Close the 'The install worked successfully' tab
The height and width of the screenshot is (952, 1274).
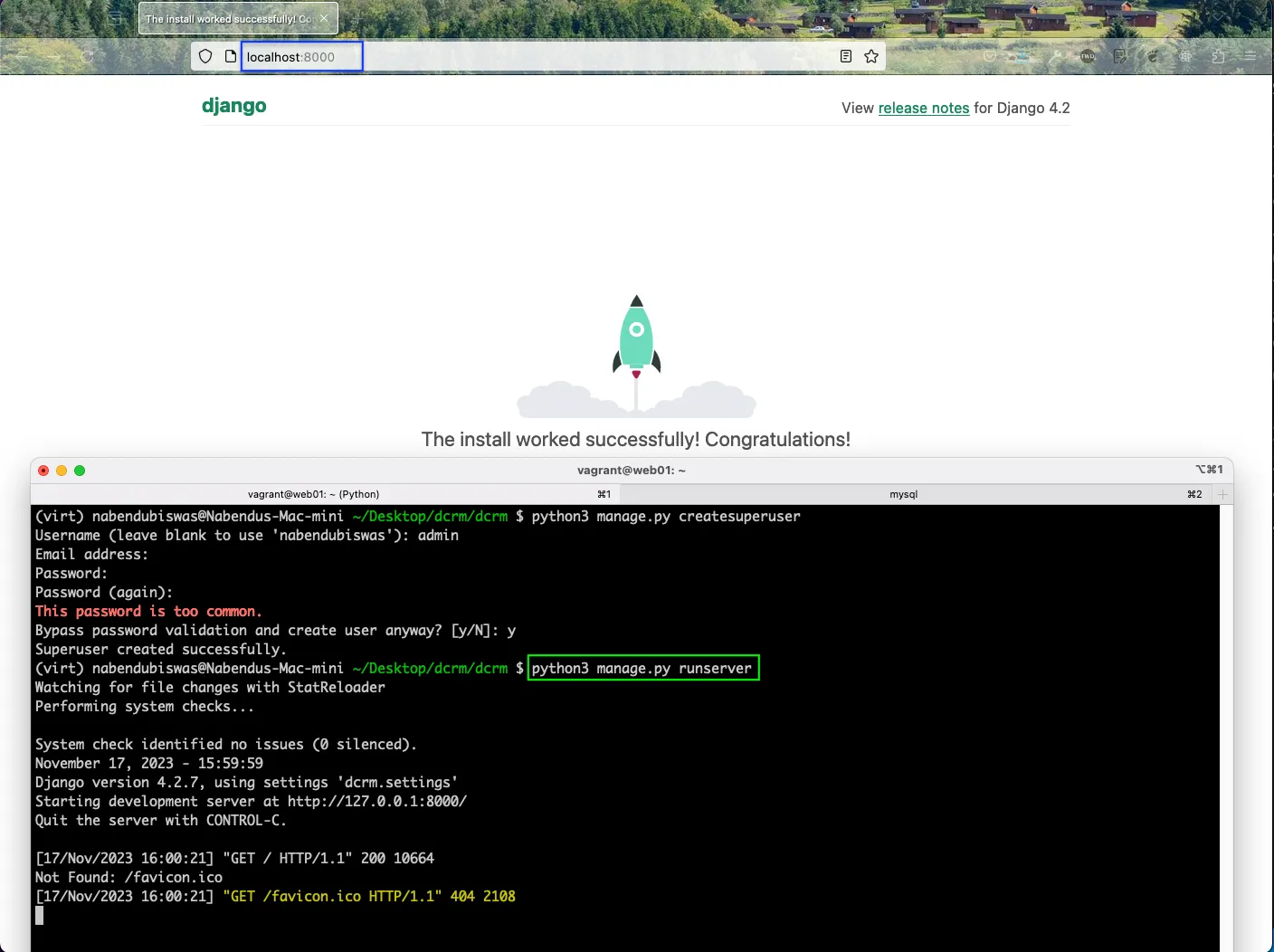coord(324,18)
